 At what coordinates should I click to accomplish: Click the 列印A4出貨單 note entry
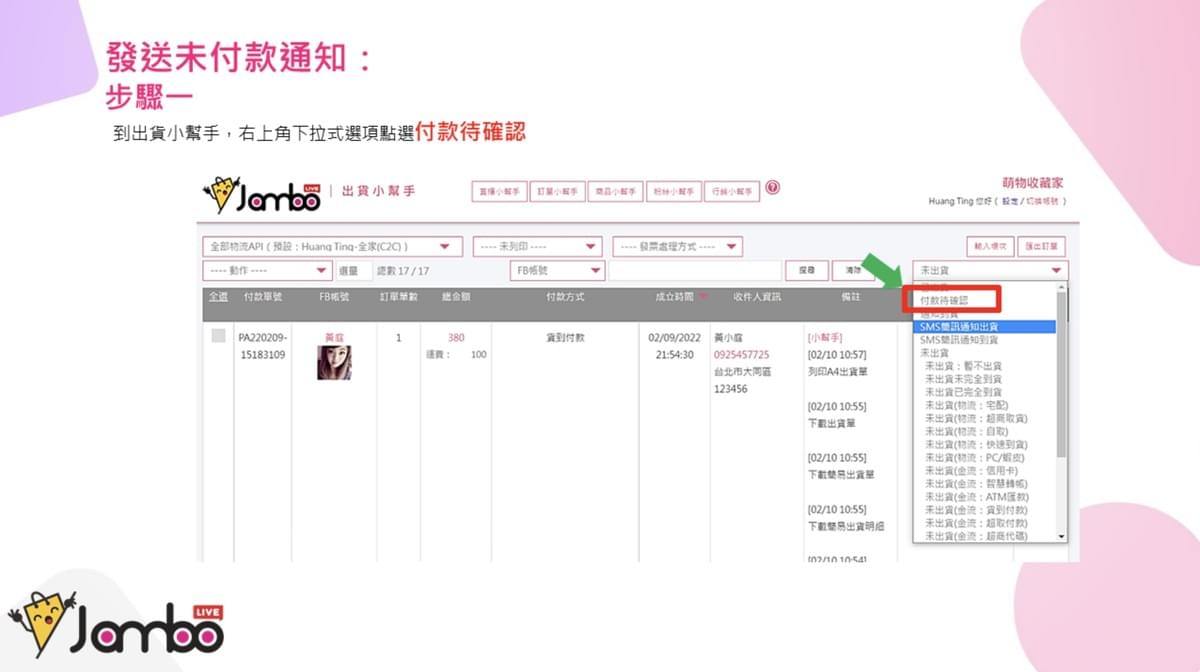point(837,371)
